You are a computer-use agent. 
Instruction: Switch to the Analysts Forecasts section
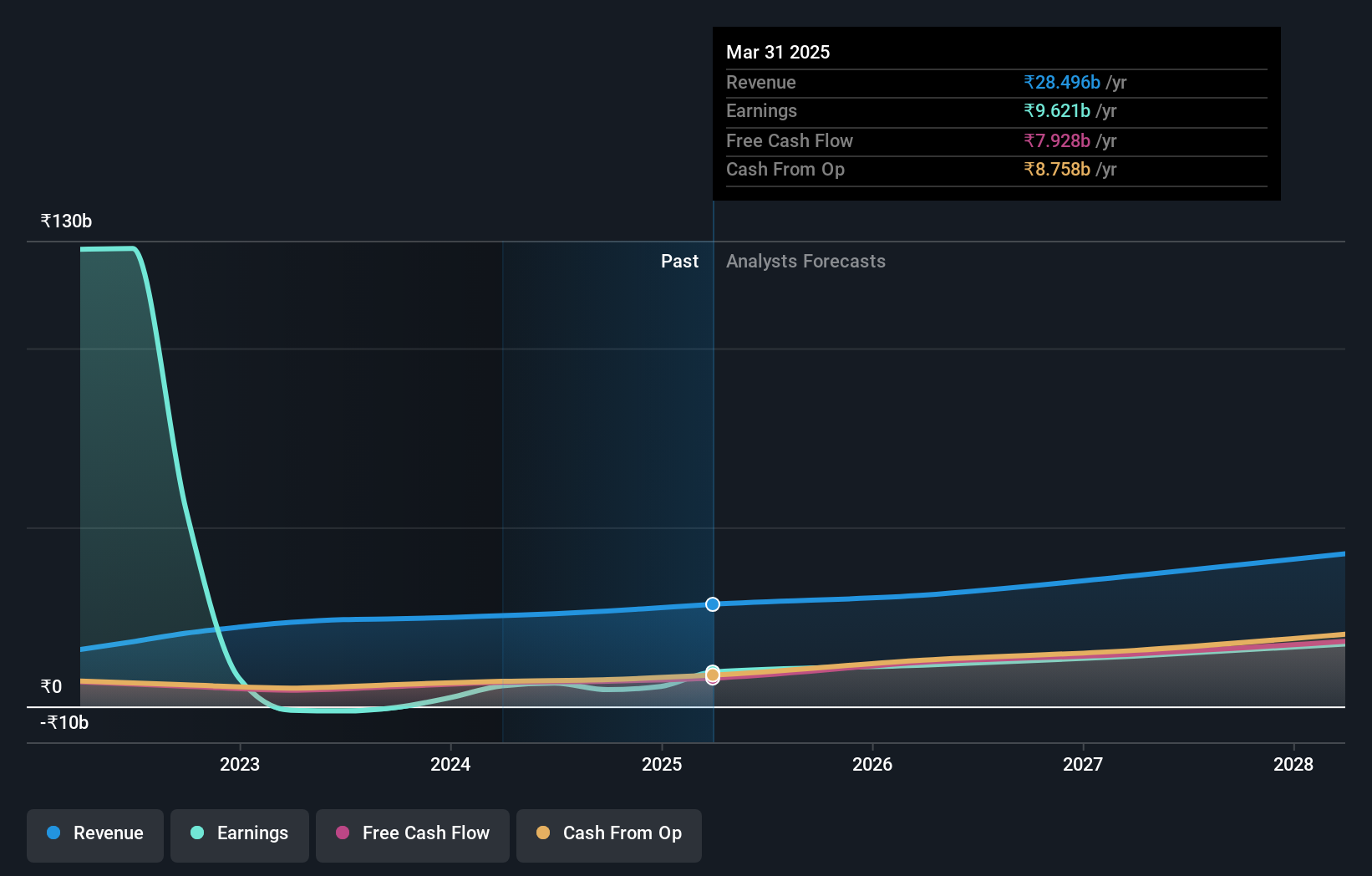pos(805,261)
